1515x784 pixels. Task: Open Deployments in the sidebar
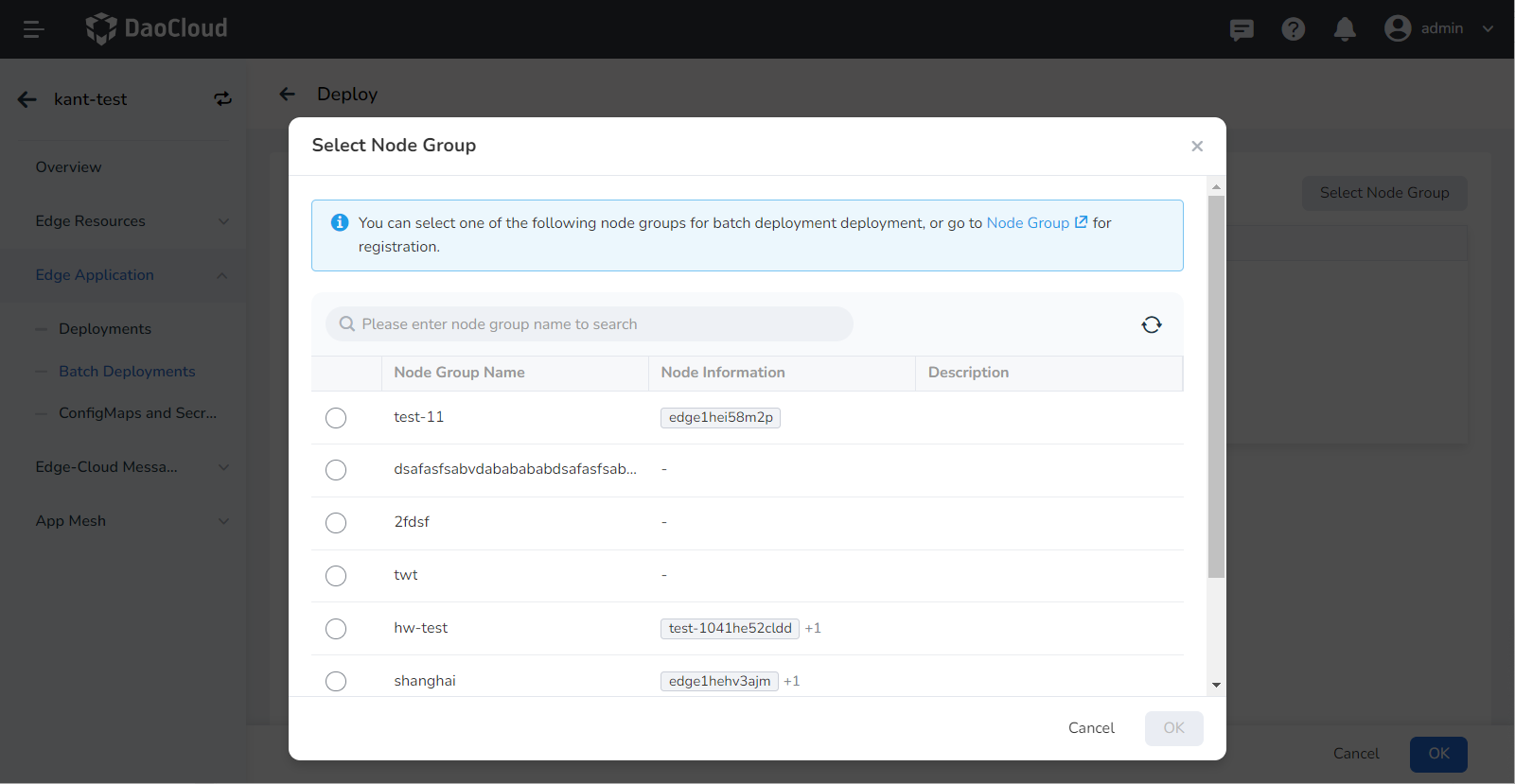click(105, 329)
